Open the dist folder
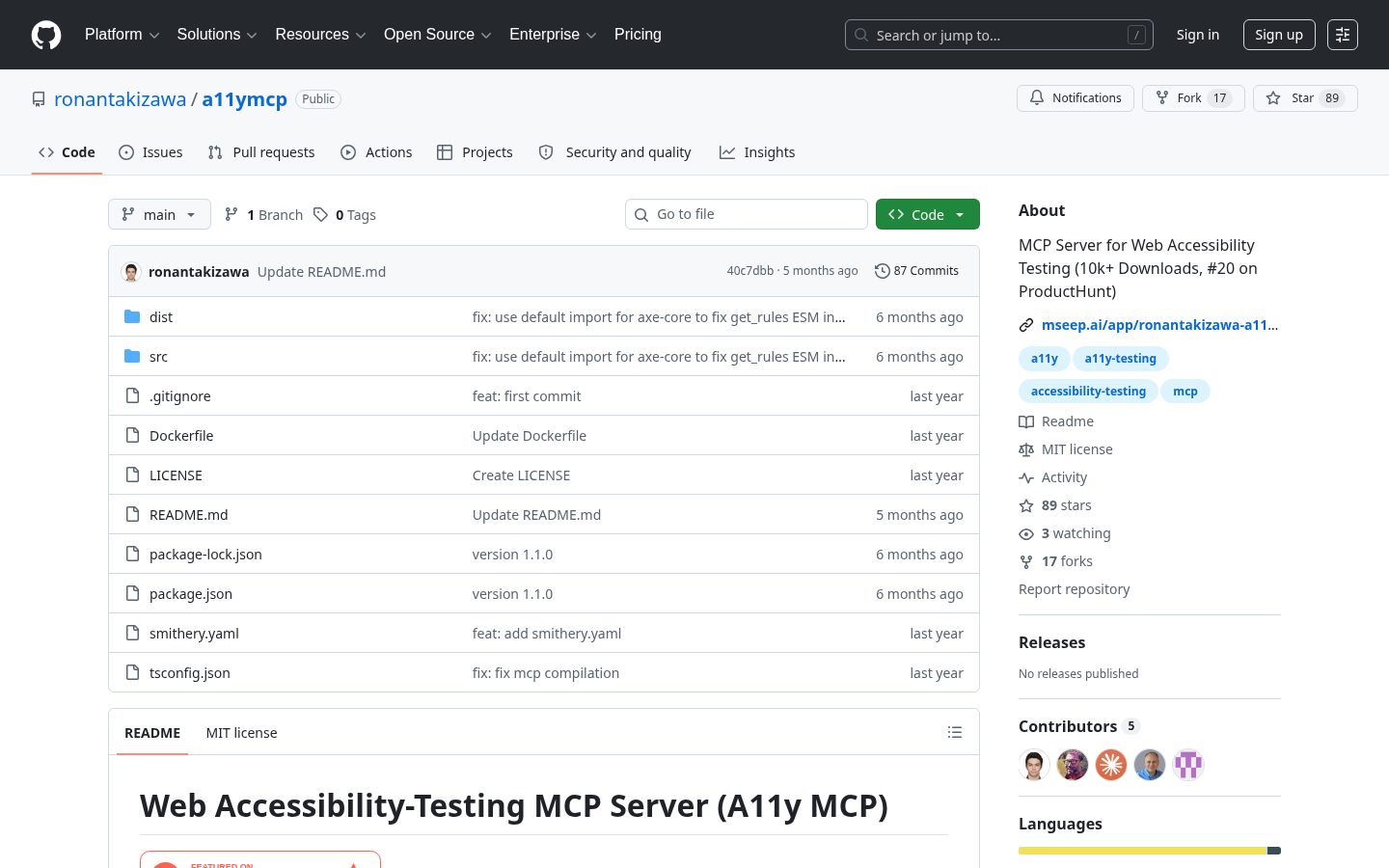 161,317
